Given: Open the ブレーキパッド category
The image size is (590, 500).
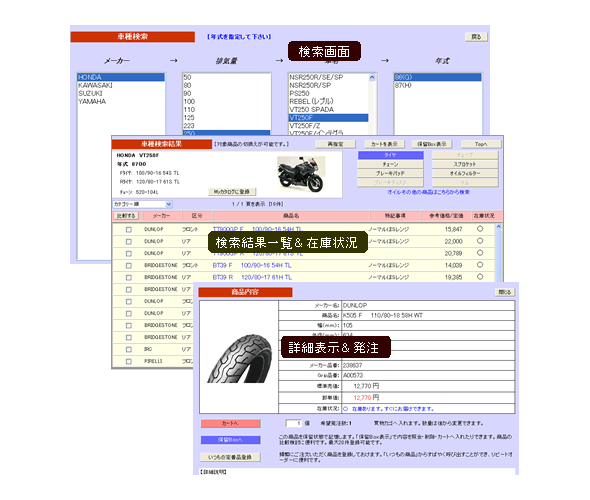Looking at the screenshot, I should point(390,173).
